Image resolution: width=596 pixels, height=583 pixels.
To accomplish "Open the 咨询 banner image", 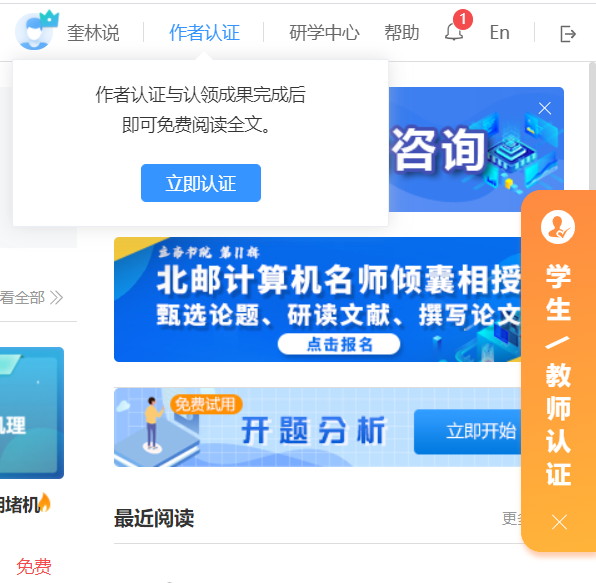I will (476, 149).
